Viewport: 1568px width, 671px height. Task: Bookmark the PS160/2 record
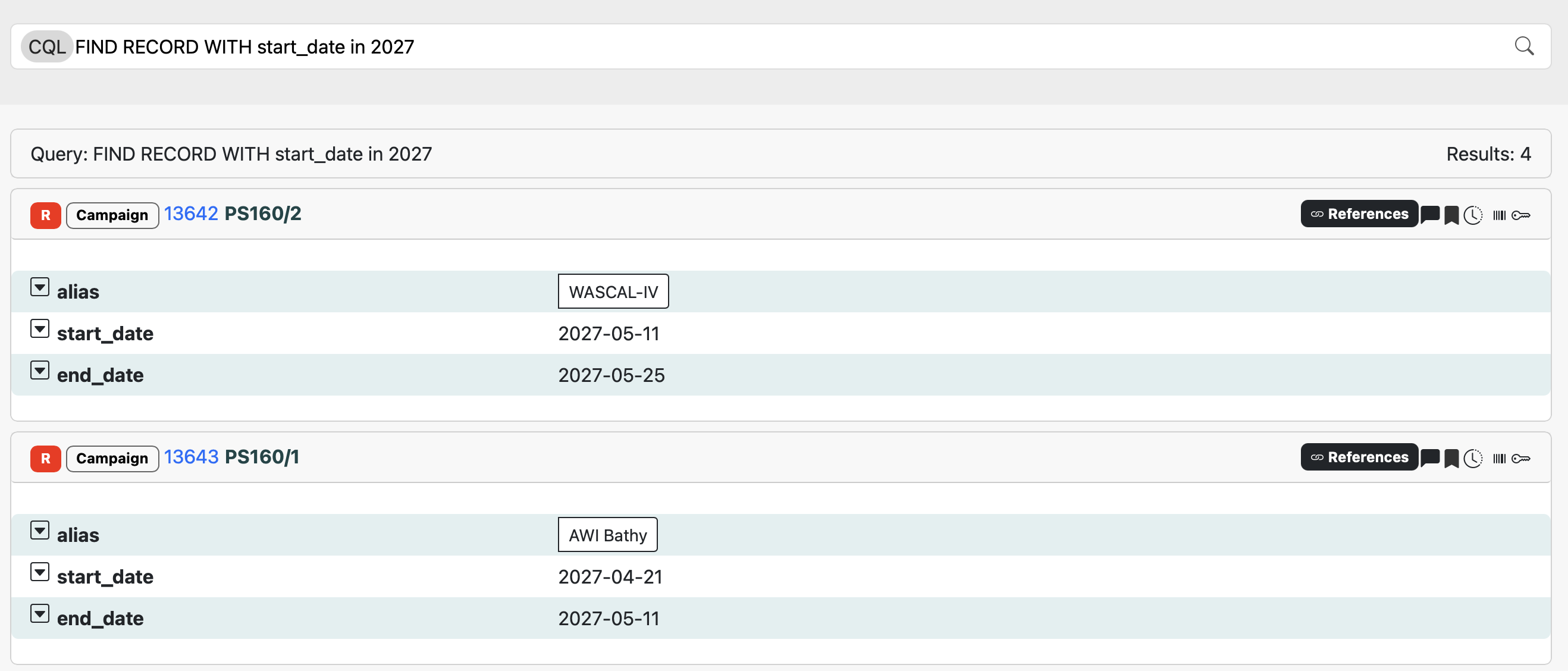click(1451, 215)
